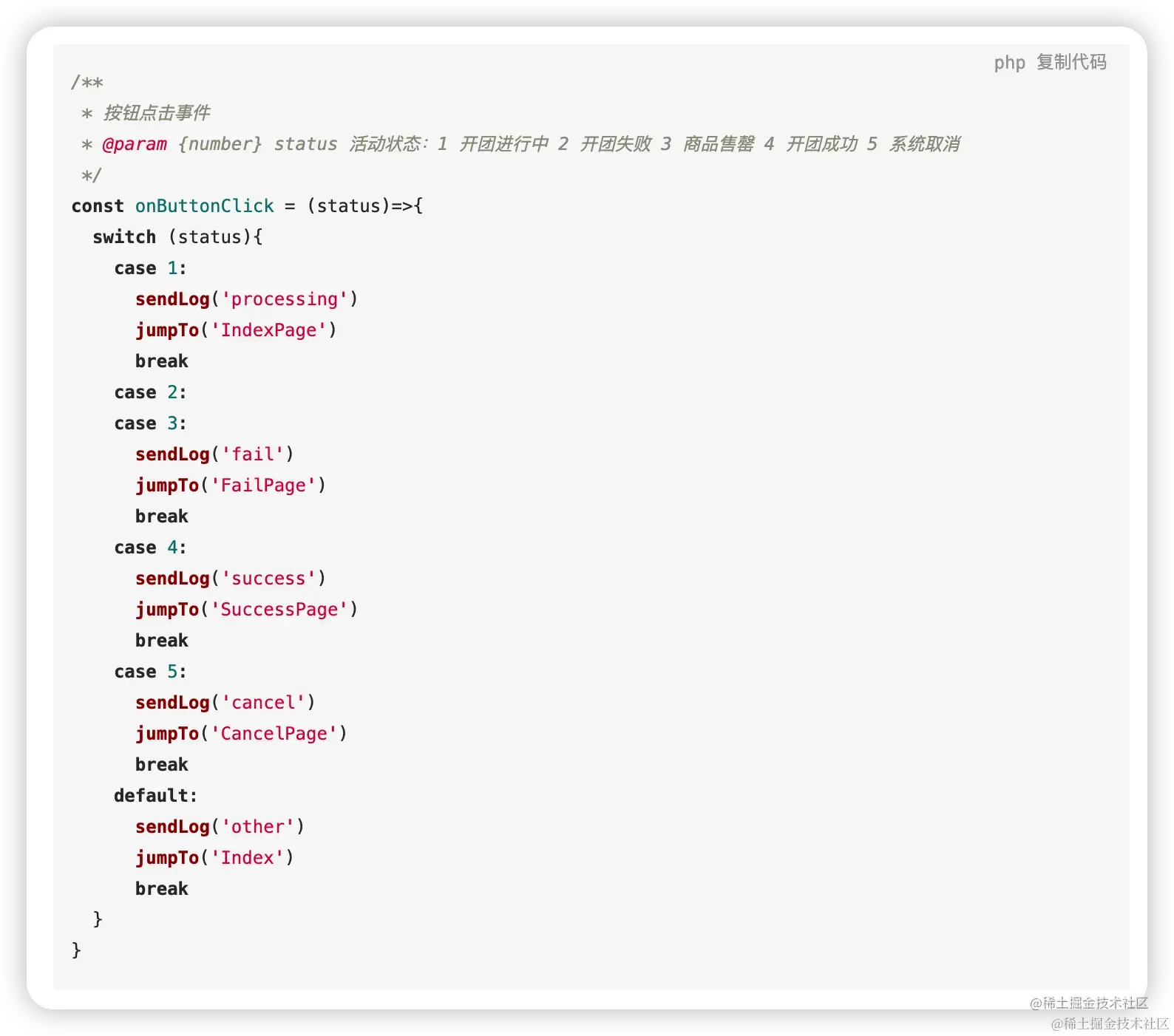Click the 复制代码 copy code button
The image size is (1174, 1036).
(1071, 63)
